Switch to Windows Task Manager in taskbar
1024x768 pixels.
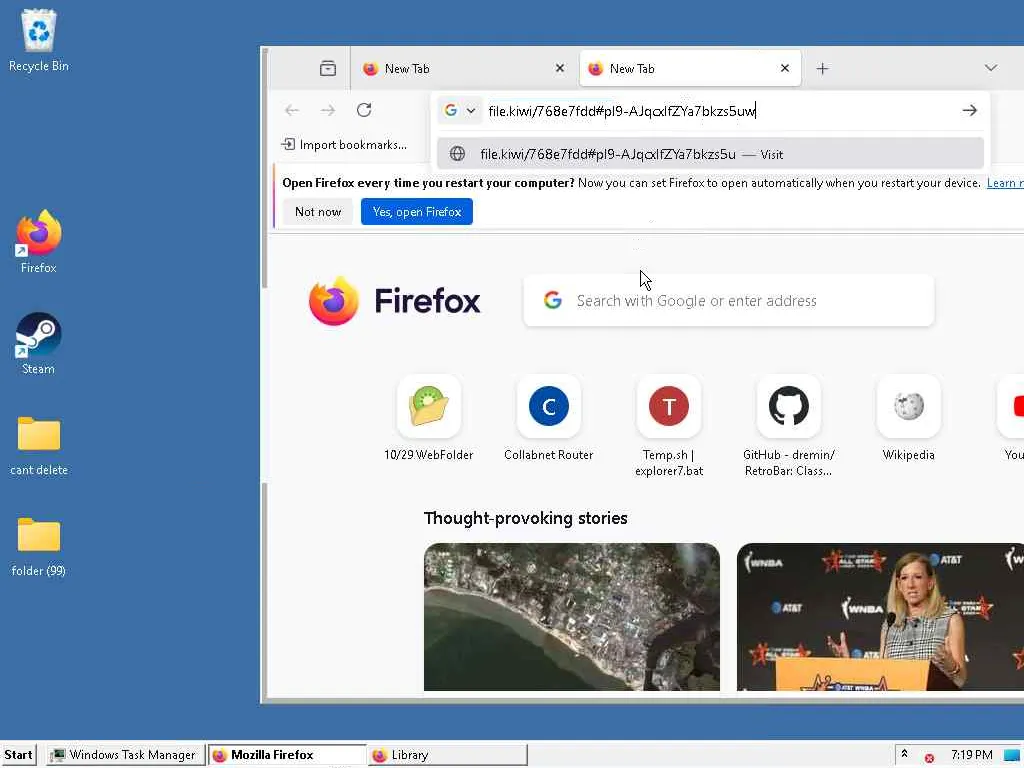point(126,755)
